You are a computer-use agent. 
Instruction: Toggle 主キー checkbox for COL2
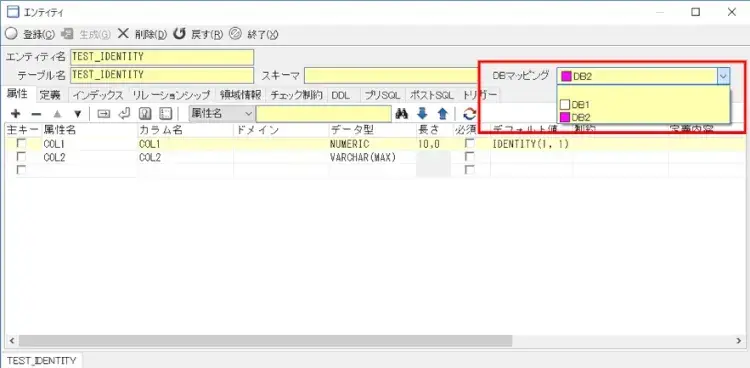point(21,156)
